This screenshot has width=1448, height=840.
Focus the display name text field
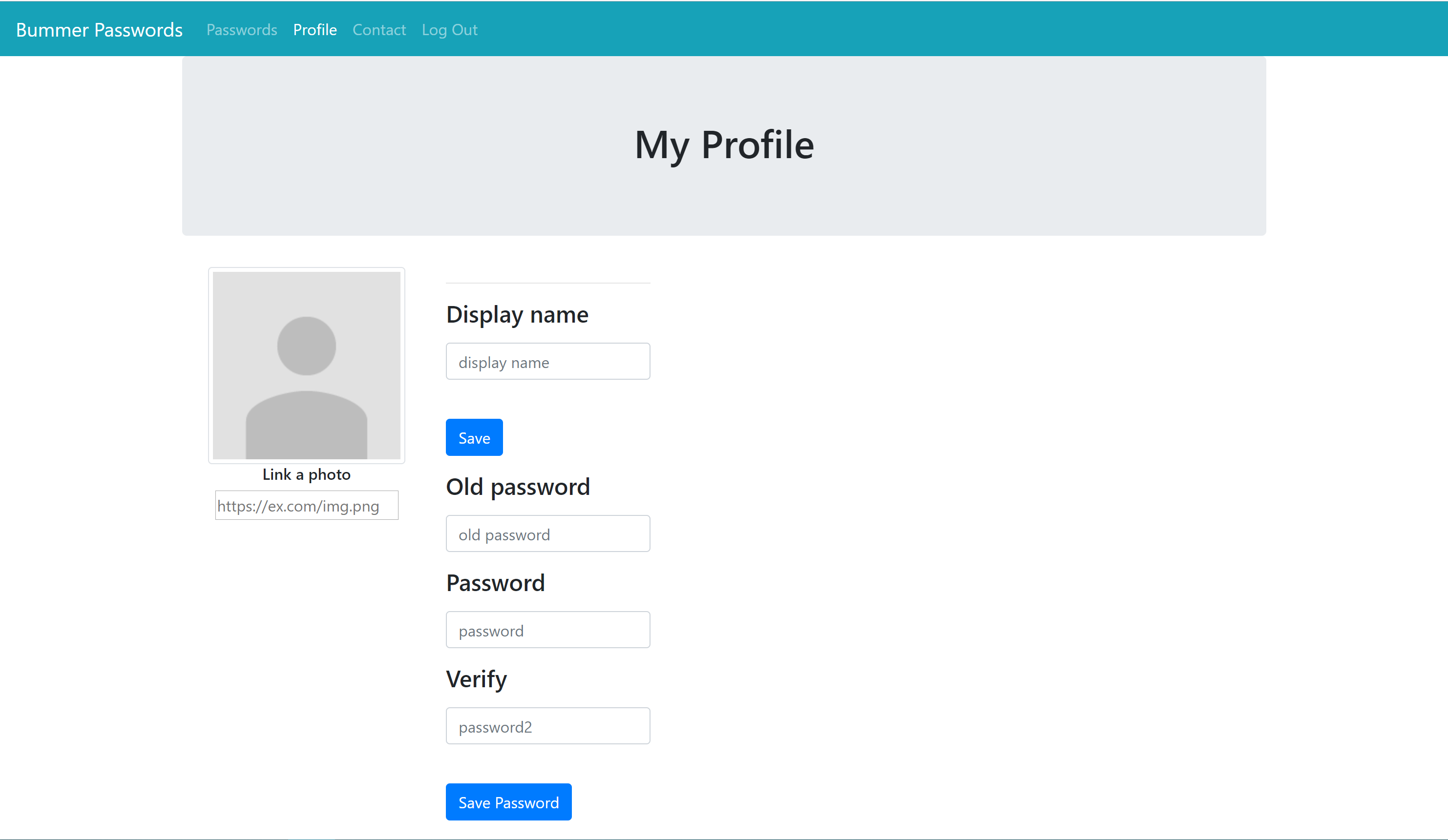[548, 362]
